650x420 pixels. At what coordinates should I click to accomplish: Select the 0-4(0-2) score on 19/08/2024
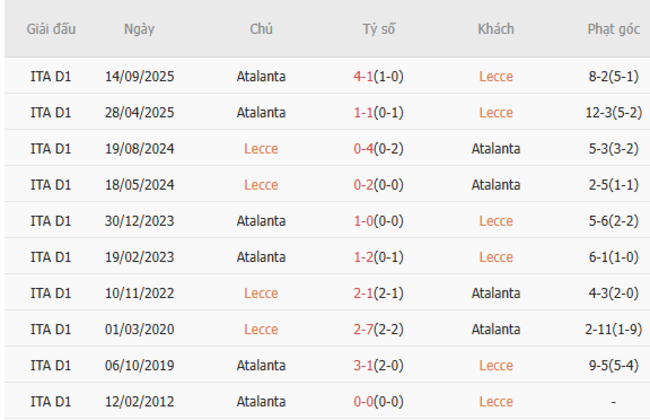click(378, 148)
